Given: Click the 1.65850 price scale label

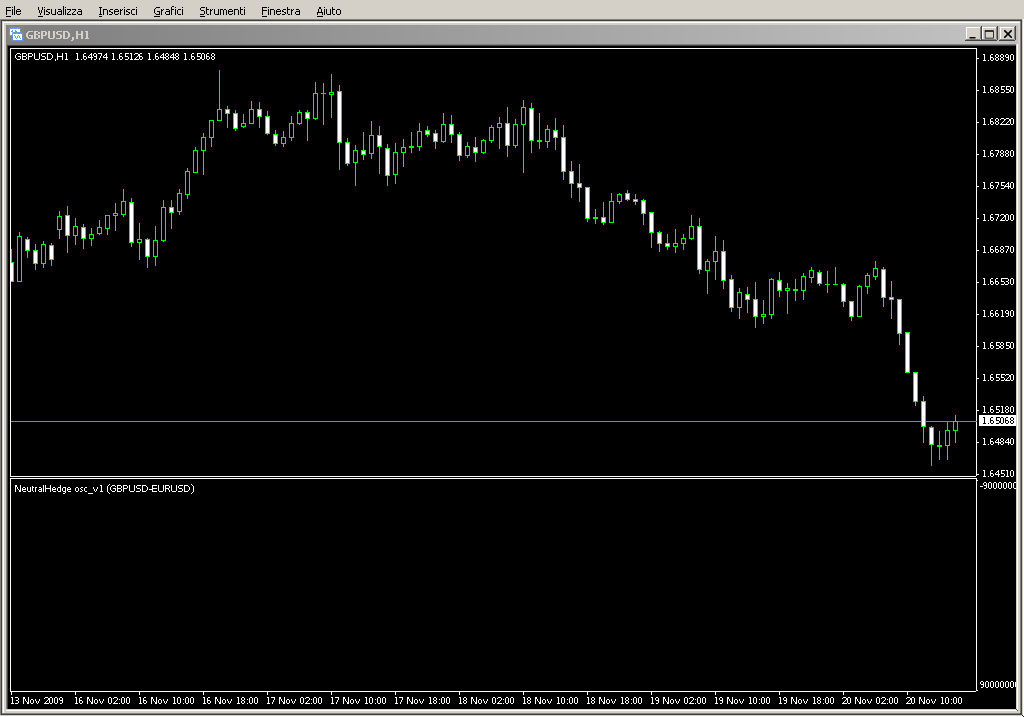Looking at the screenshot, I should click(x=999, y=345).
